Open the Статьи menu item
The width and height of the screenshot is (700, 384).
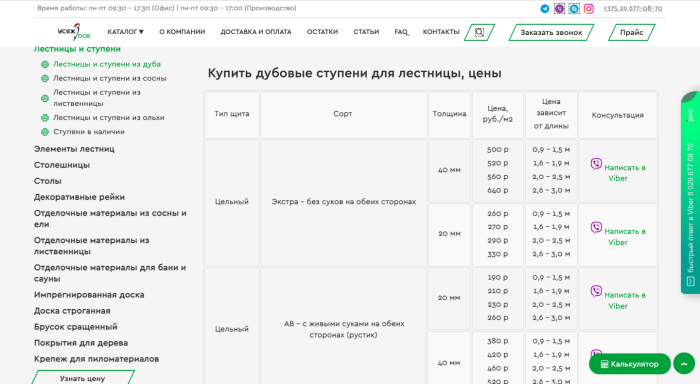tap(366, 32)
